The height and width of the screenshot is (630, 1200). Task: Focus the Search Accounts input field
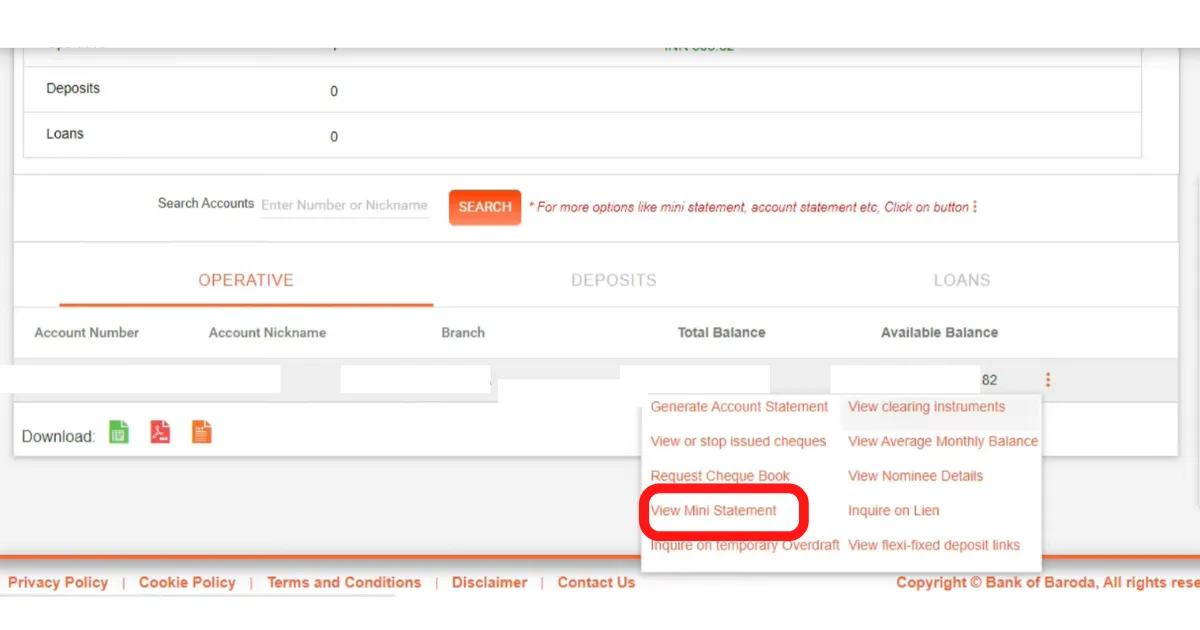(344, 205)
